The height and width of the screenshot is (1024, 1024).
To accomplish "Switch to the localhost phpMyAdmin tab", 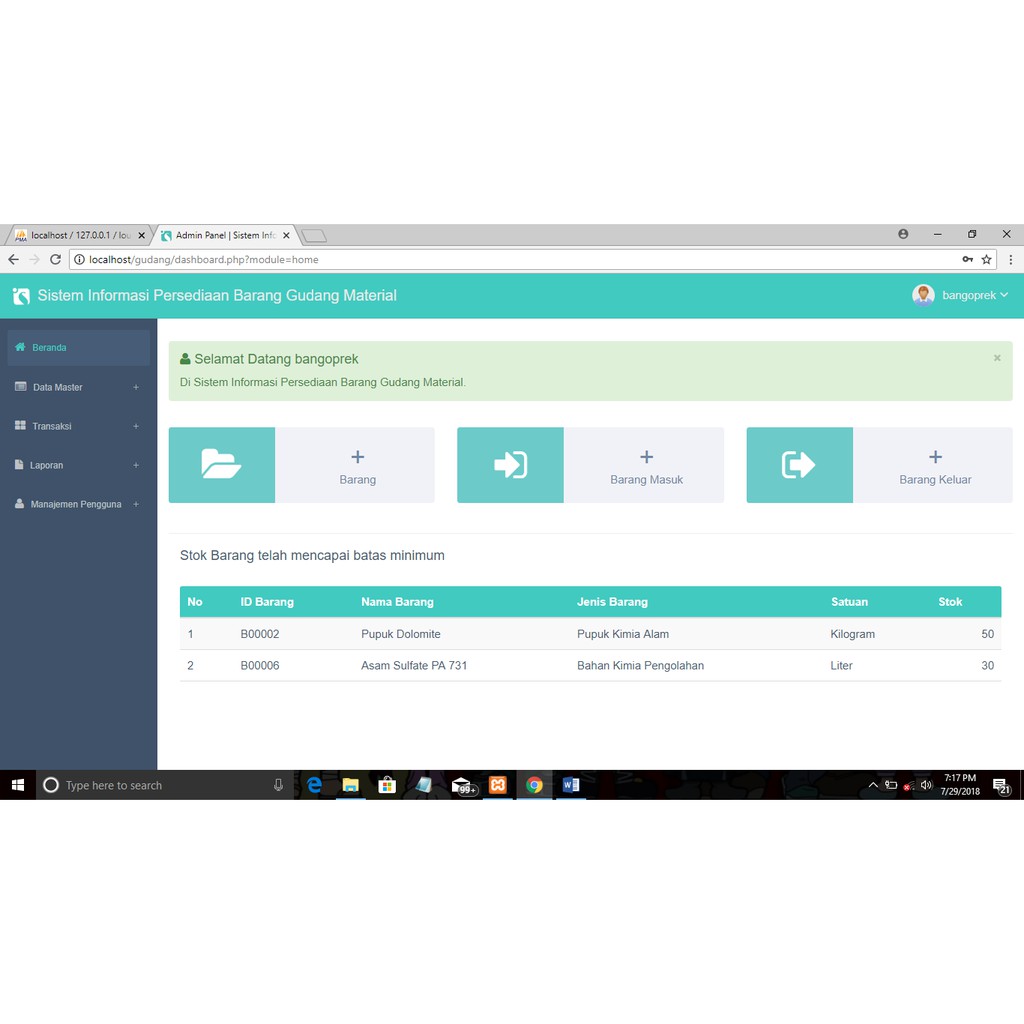I will 78,236.
